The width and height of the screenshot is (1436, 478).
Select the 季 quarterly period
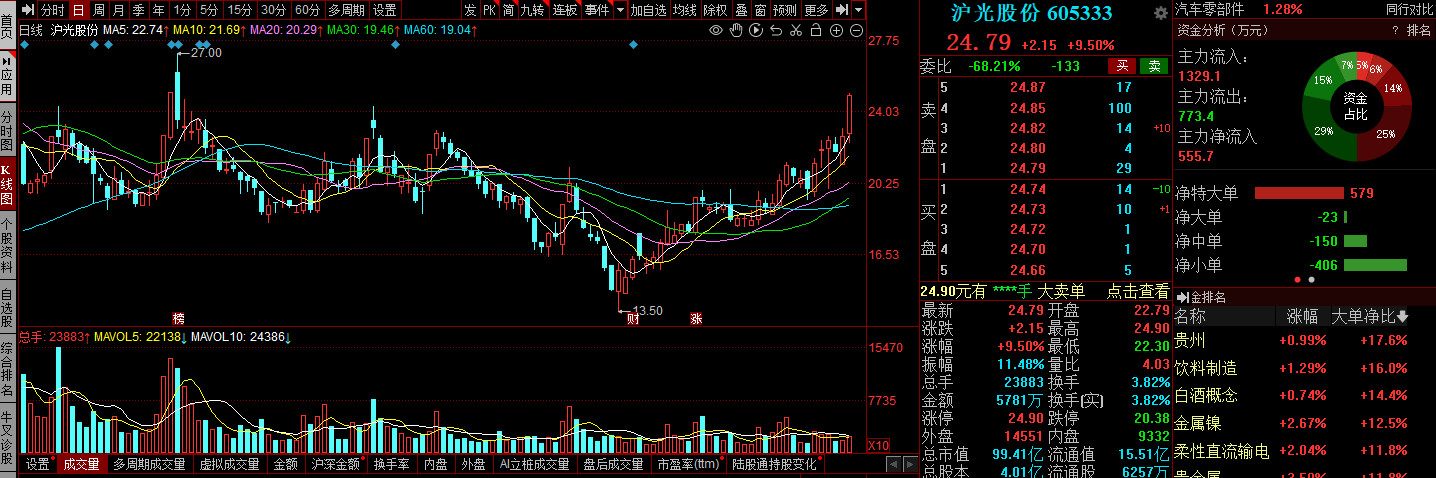139,10
